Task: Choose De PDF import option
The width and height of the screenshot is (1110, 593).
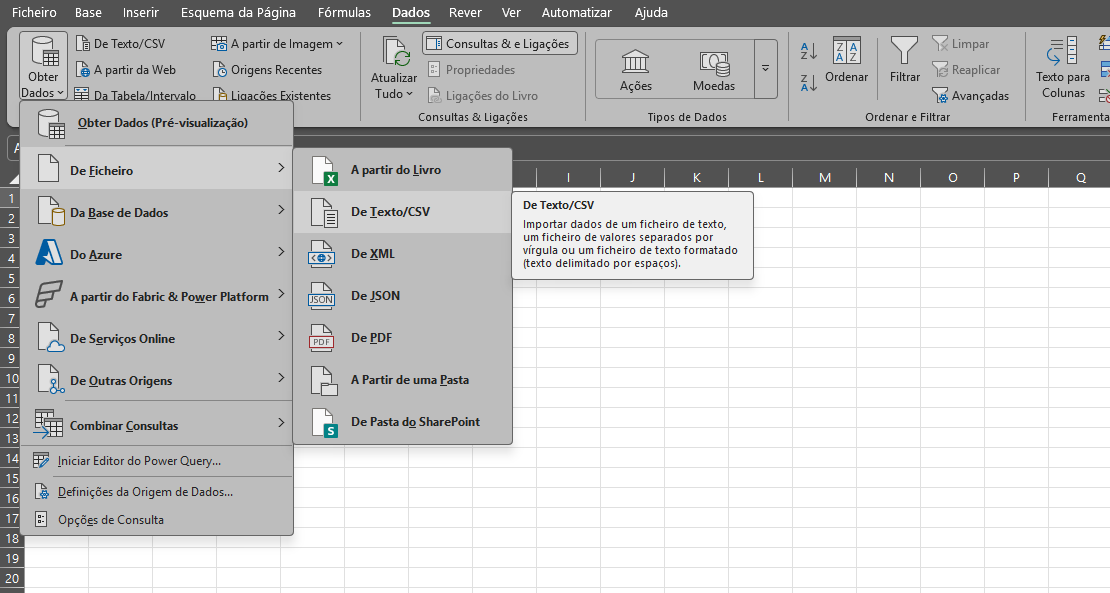Action: 402,338
